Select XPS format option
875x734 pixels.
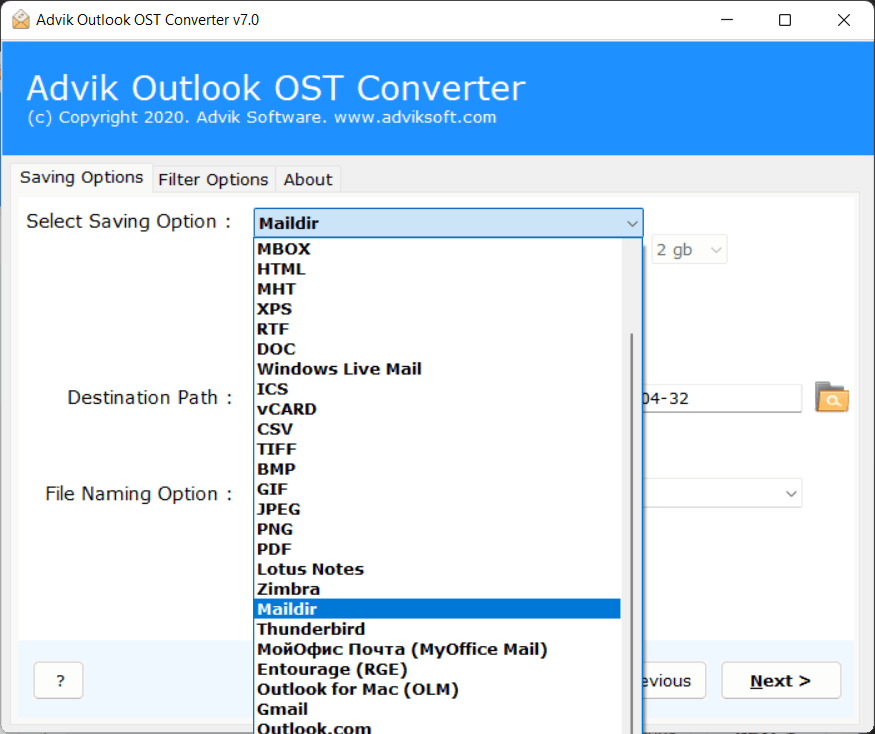click(437, 309)
